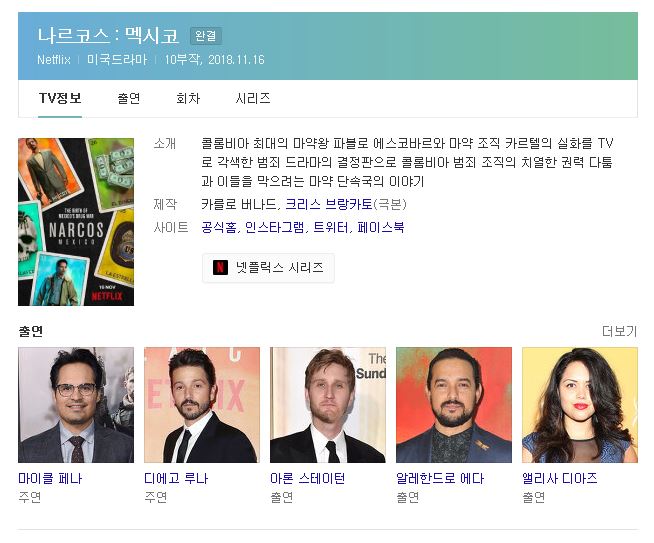Click 디에고 루나's photo thumbnail
654x543 pixels.
click(202, 405)
